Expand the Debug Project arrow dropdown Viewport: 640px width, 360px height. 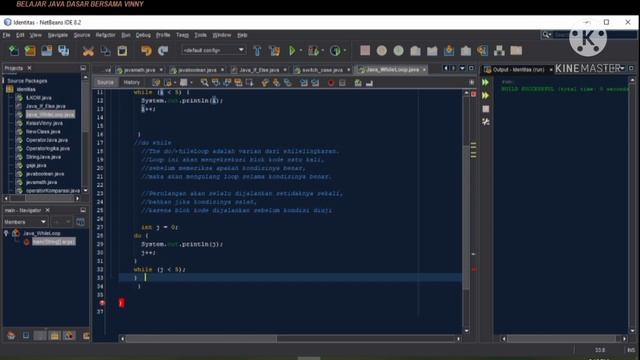click(323, 51)
